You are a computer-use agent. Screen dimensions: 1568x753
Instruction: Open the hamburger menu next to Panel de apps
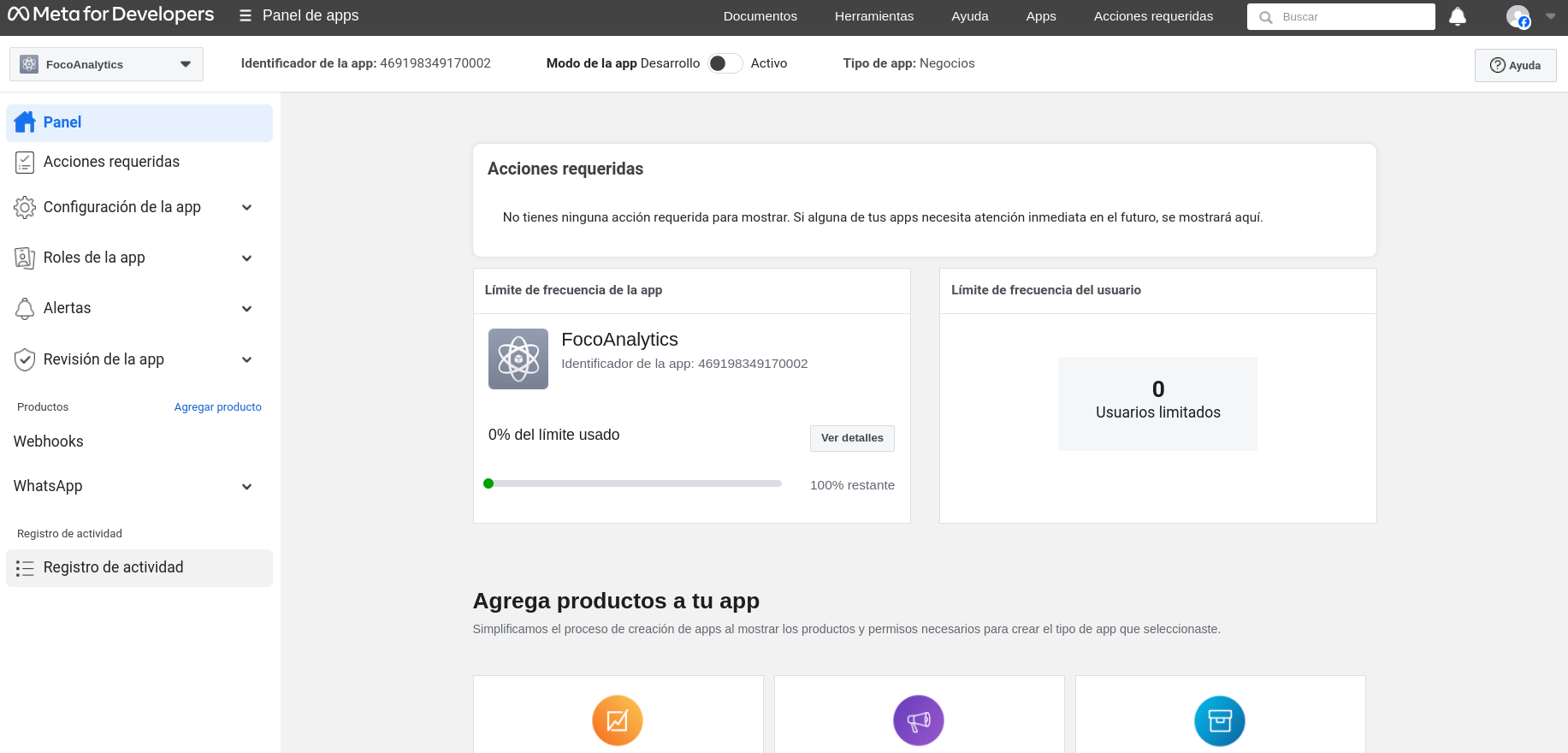tap(246, 15)
